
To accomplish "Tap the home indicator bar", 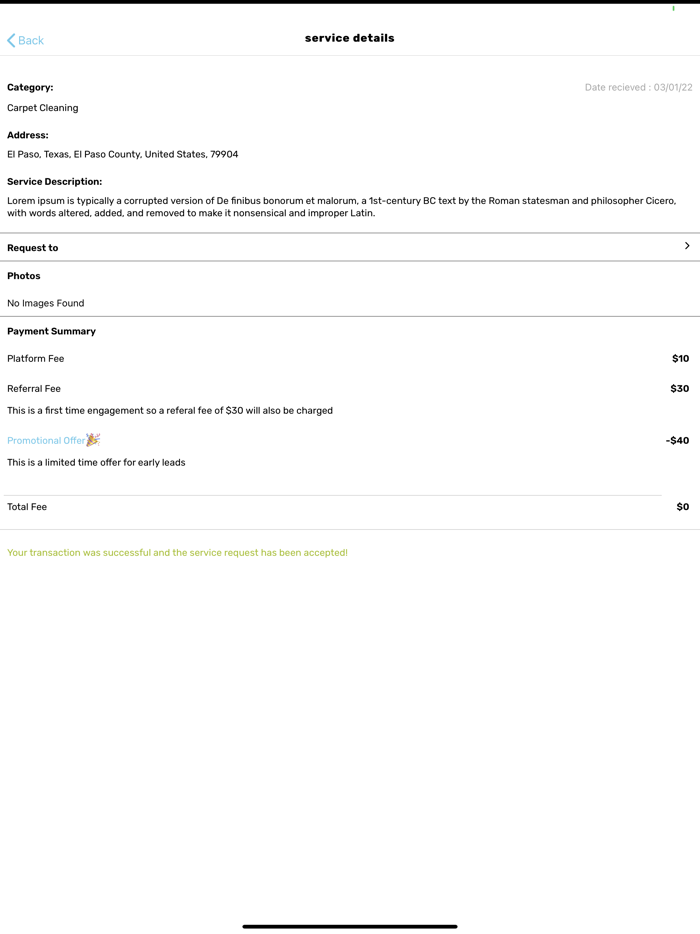I will [x=349, y=926].
